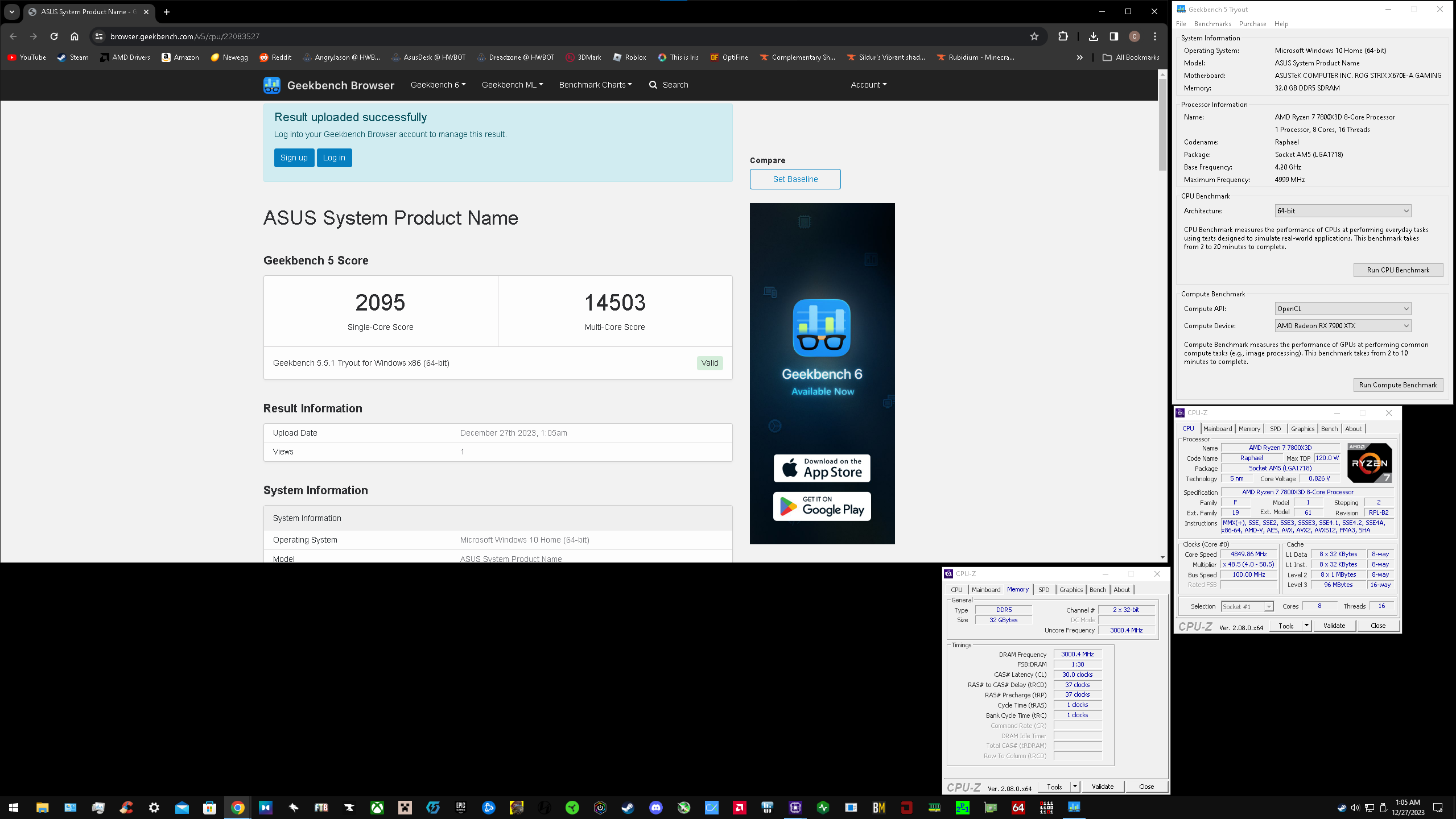
Task: Open Minecraft launcher icon in taskbar
Action: coord(405,807)
